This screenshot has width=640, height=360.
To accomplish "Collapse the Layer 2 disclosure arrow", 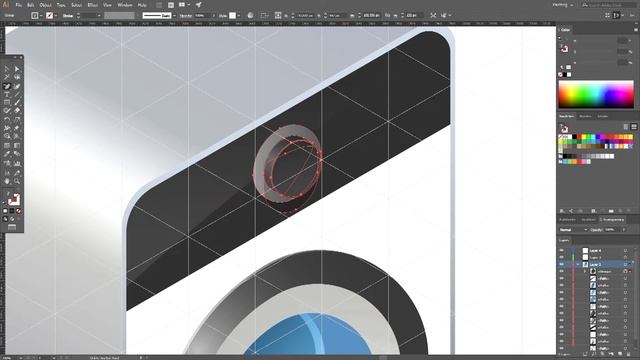I will tap(578, 264).
